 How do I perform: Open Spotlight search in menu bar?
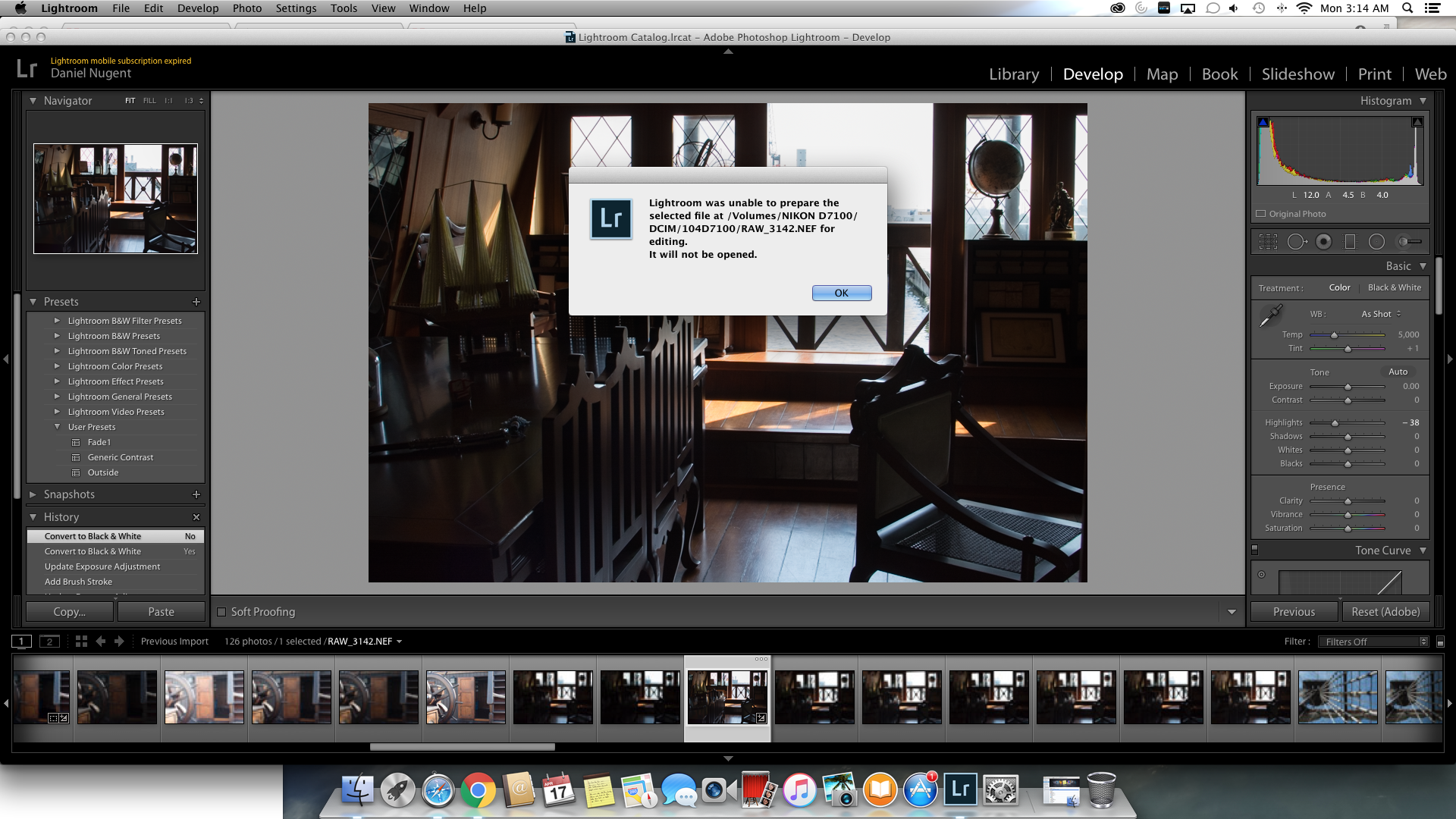click(1407, 8)
